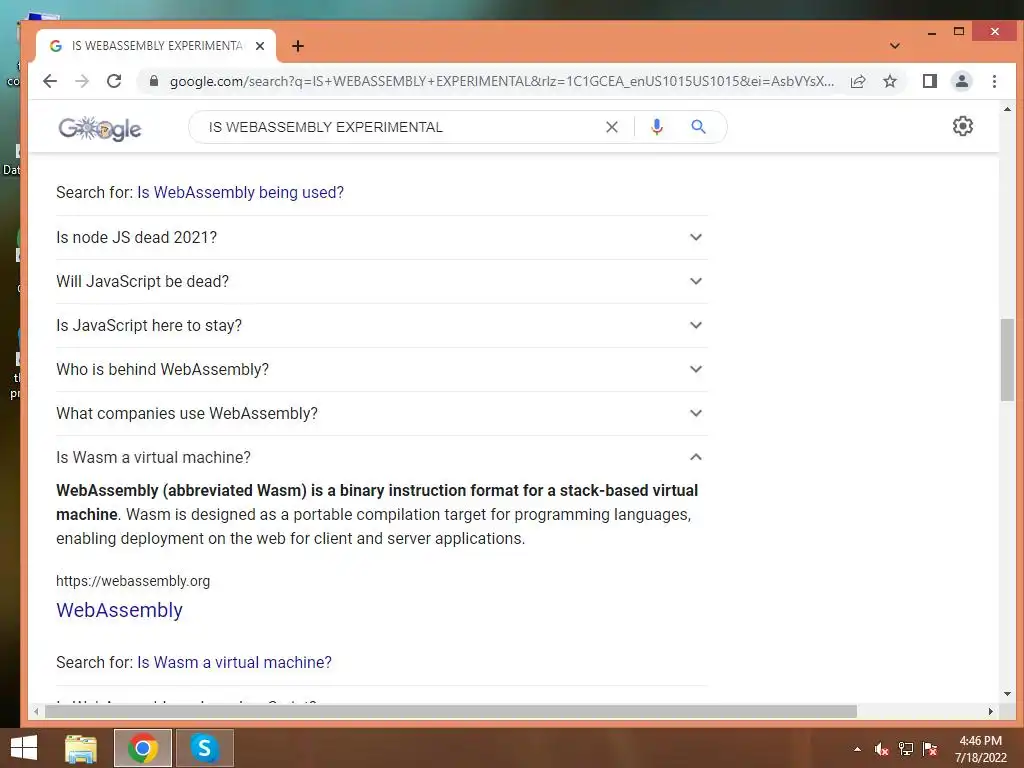This screenshot has height=768, width=1024.
Task: Open the taskbar clock and date
Action: [x=980, y=749]
